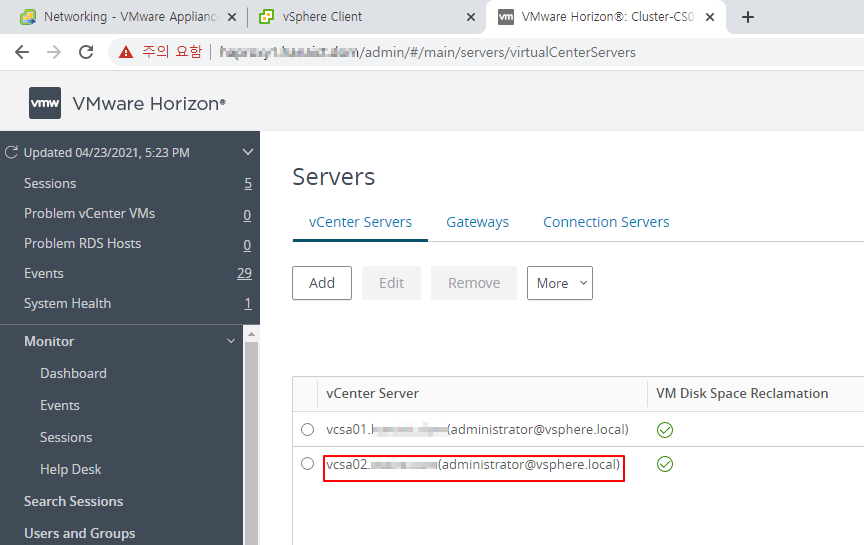Viewport: 864px width, 545px height.
Task: Click the Edit button
Action: (x=391, y=283)
